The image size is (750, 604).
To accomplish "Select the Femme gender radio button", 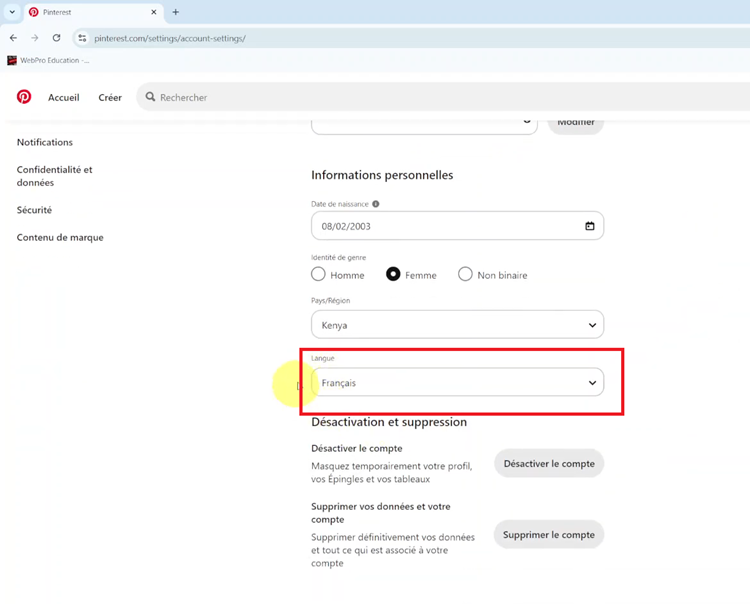I will [x=393, y=274].
